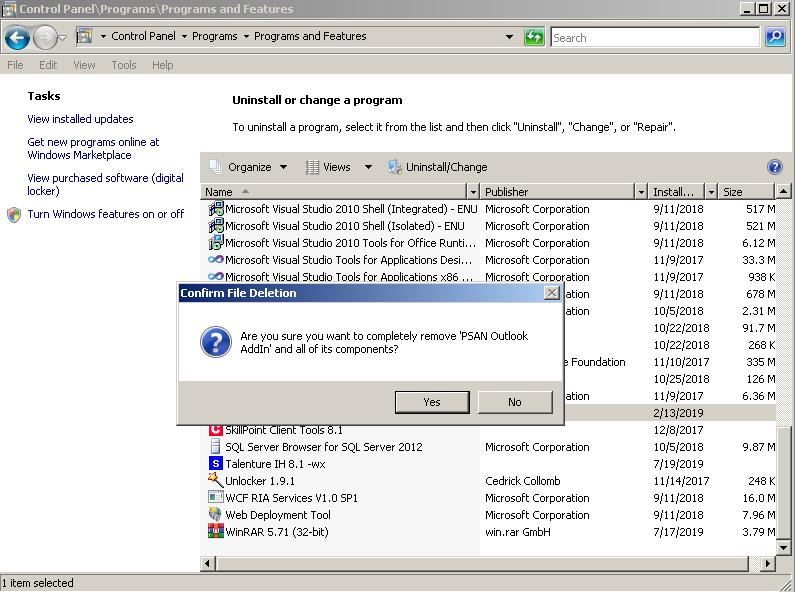Open the Install column filter dropdown
The height and width of the screenshot is (592, 795).
711,192
